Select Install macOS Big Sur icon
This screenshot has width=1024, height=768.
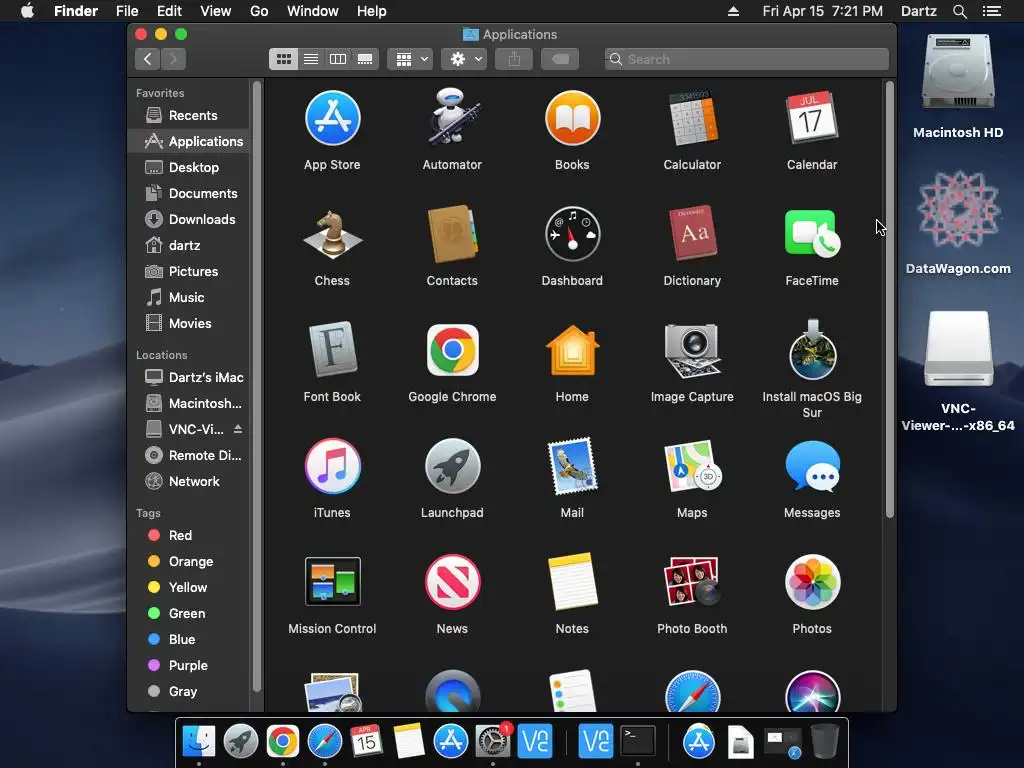(812, 350)
